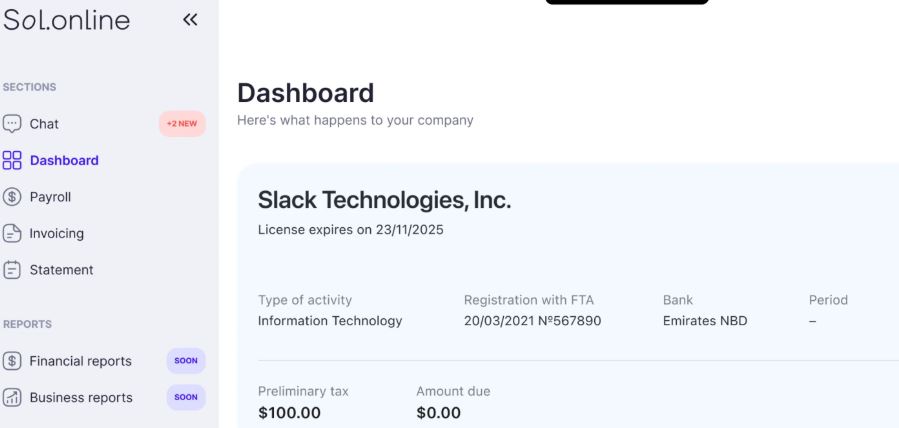Click the Chat speech bubble icon
This screenshot has width=899, height=428.
click(x=11, y=124)
